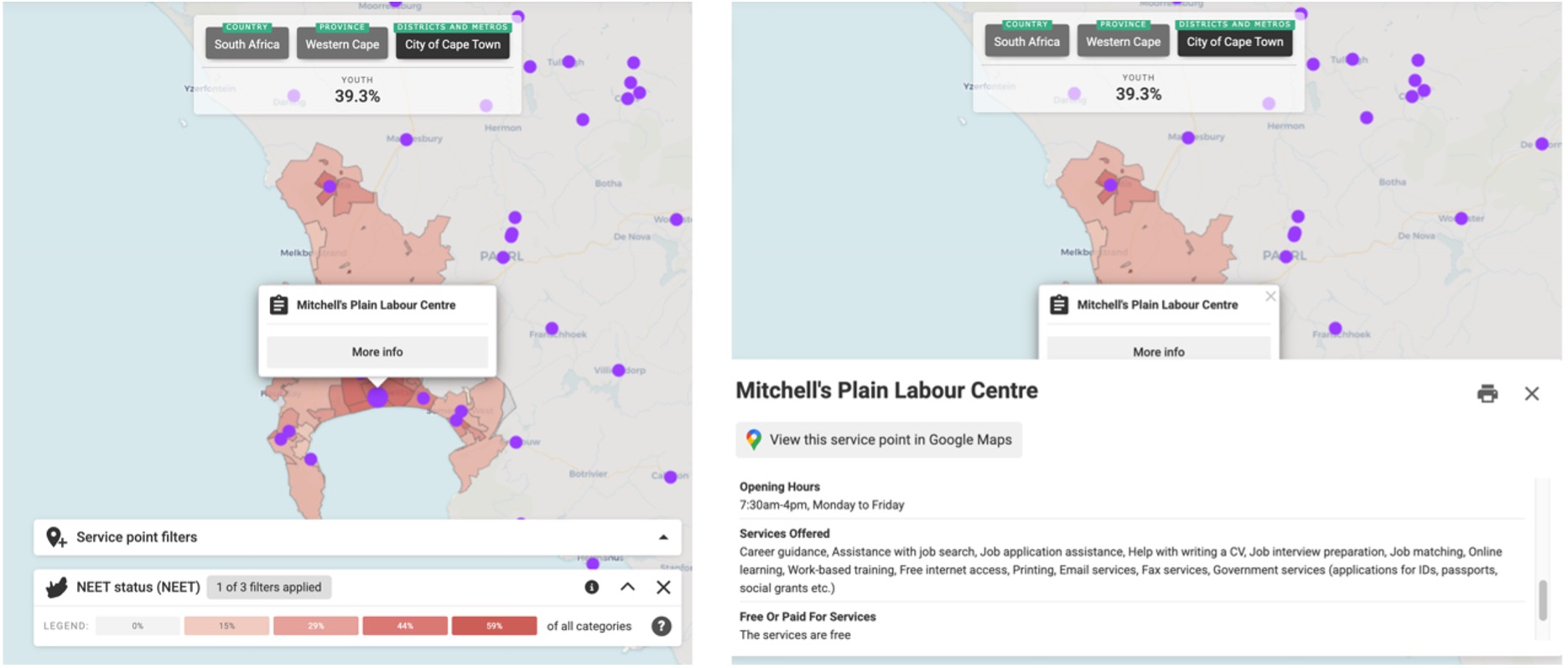Click the details panel vertical scrollbar
The width and height of the screenshot is (1568, 668).
(1542, 600)
